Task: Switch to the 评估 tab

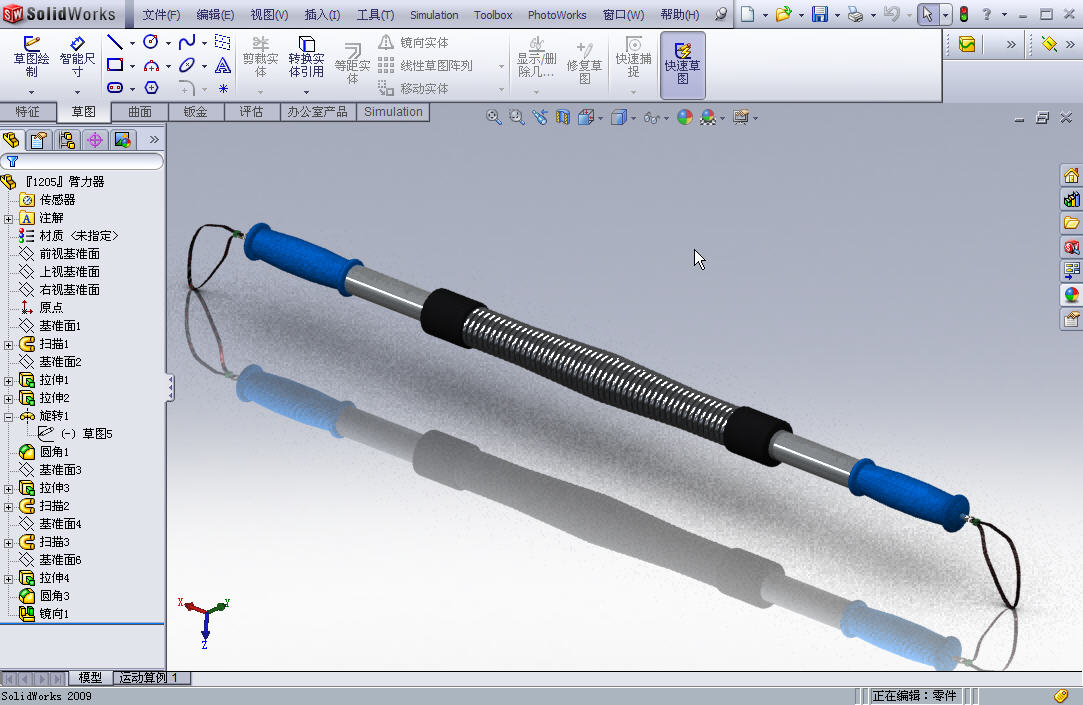Action: tap(251, 112)
